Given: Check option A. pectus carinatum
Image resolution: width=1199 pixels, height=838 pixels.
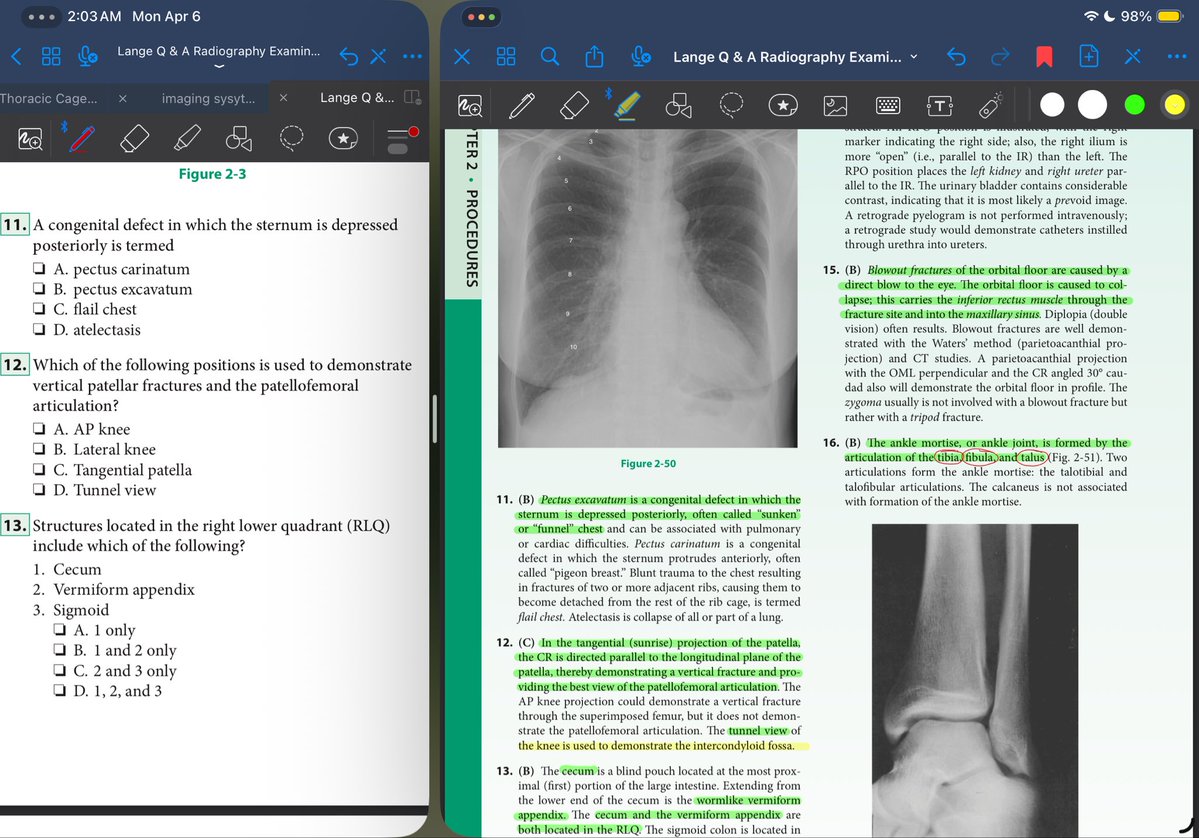Looking at the screenshot, I should coord(39,268).
